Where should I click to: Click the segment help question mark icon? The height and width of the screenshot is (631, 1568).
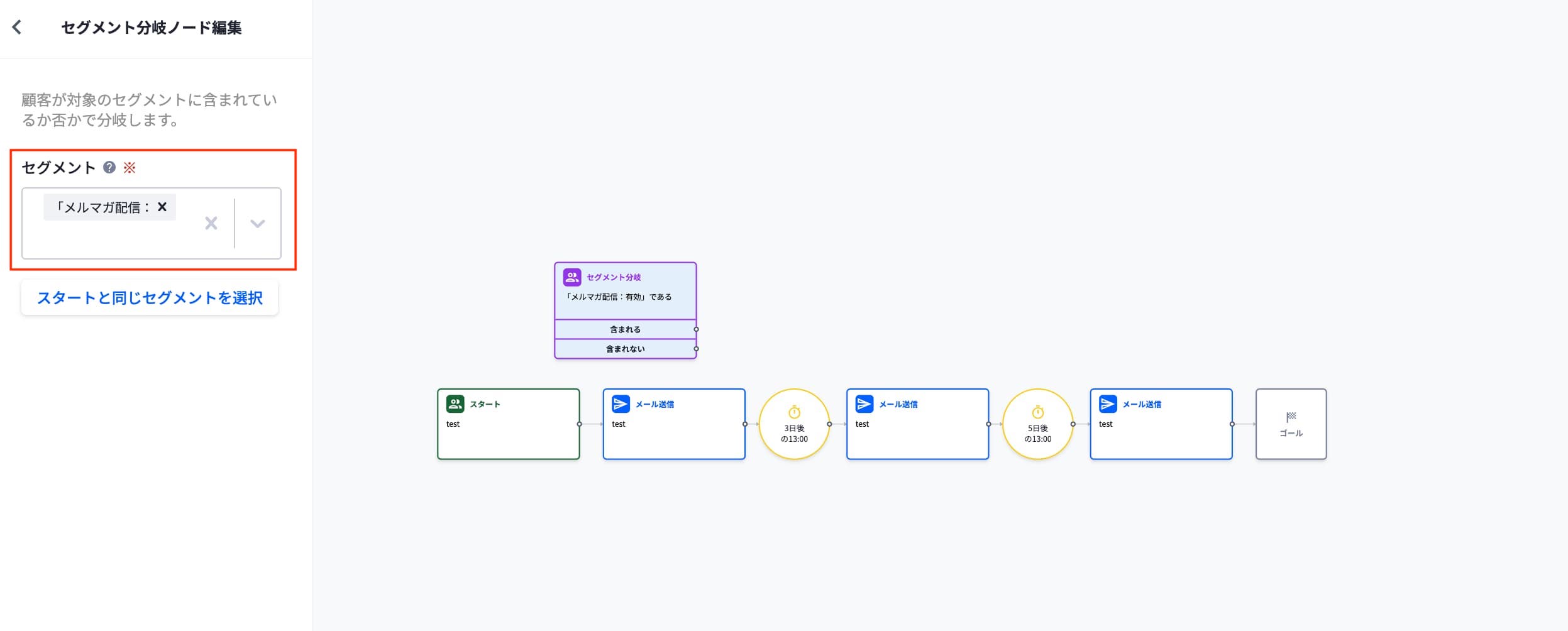[109, 167]
